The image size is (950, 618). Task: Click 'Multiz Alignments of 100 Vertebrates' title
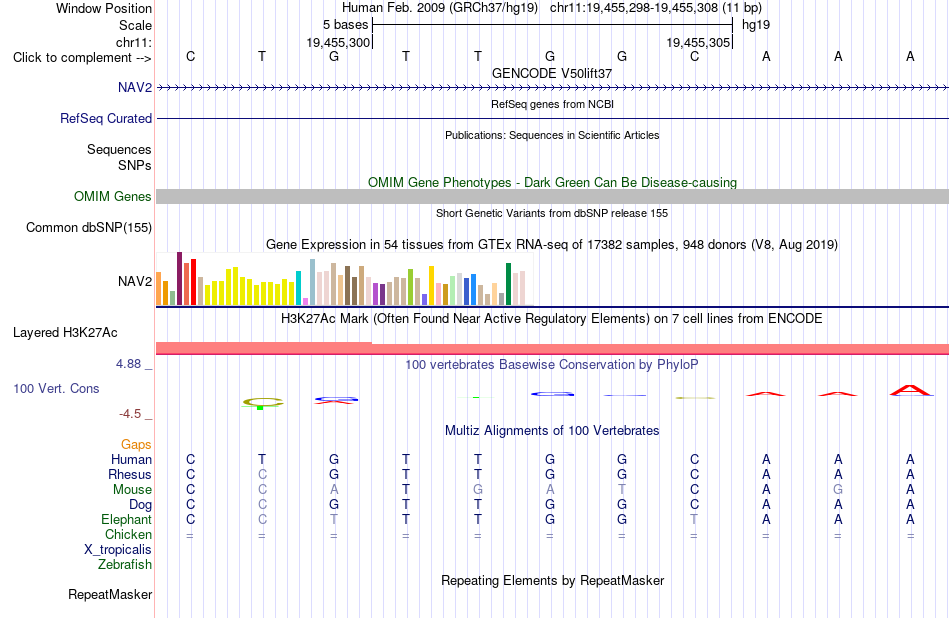[552, 431]
